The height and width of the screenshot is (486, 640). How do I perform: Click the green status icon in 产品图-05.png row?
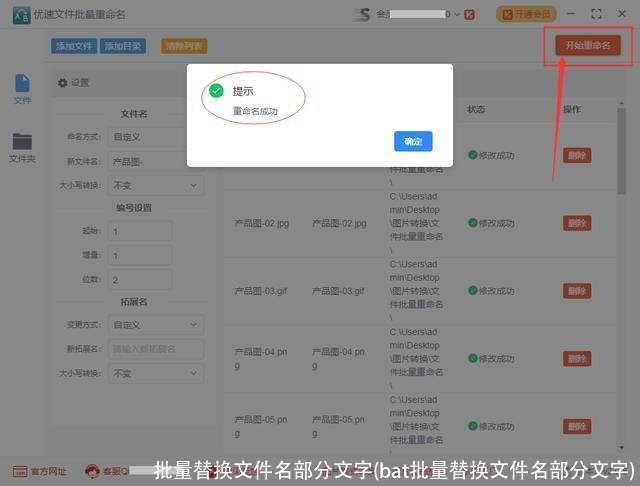[473, 426]
